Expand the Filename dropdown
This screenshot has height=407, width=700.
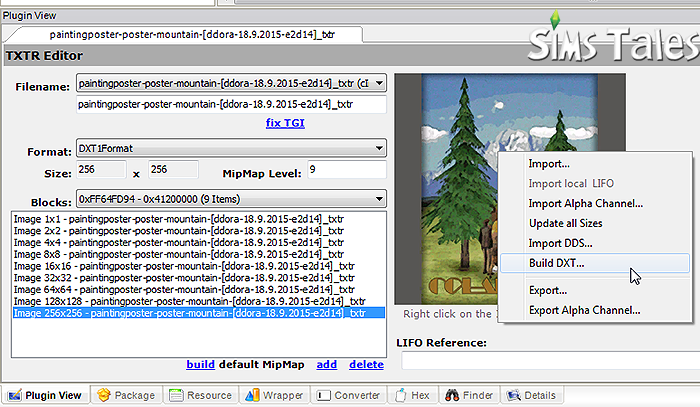(379, 83)
